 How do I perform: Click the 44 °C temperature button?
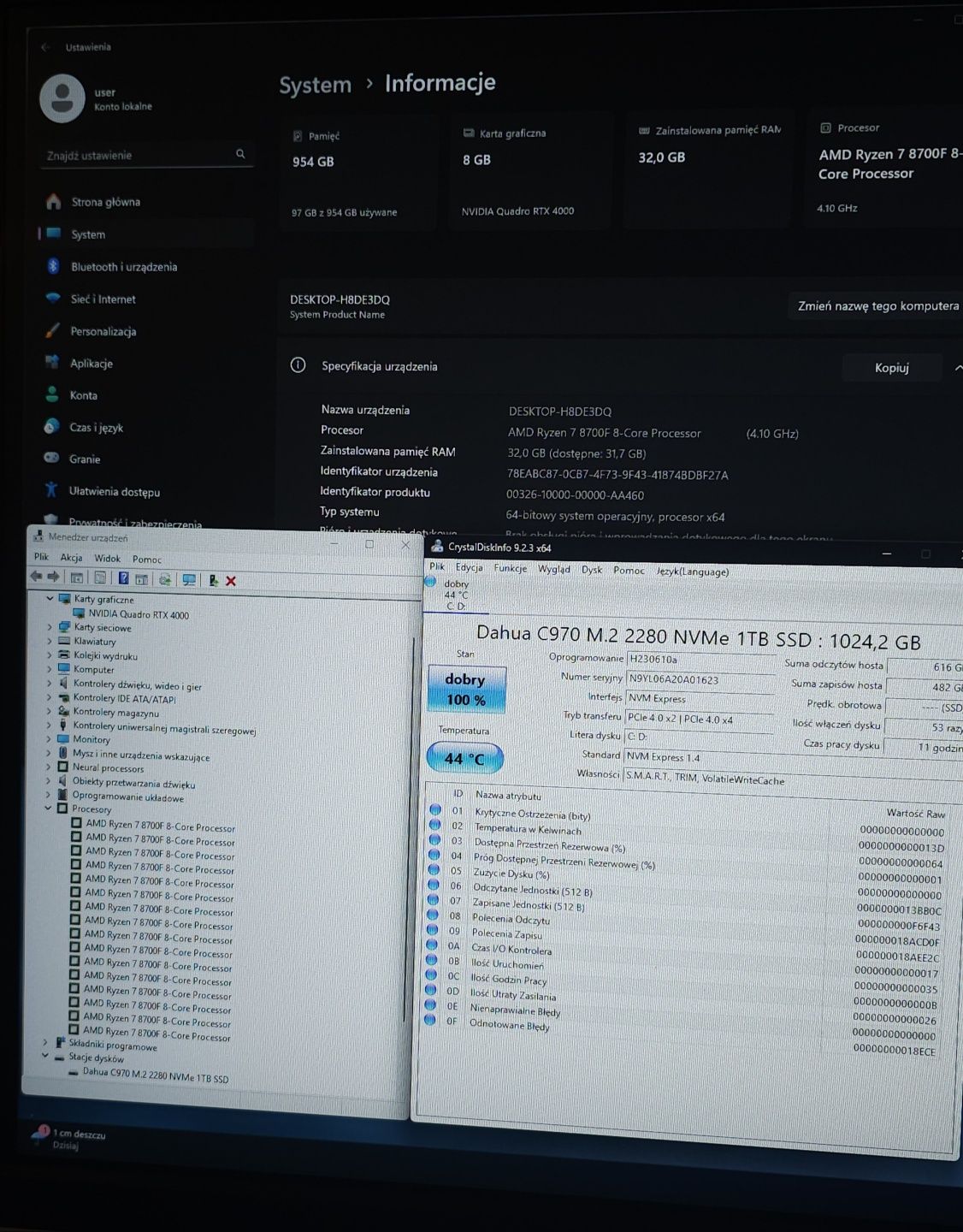[x=464, y=758]
